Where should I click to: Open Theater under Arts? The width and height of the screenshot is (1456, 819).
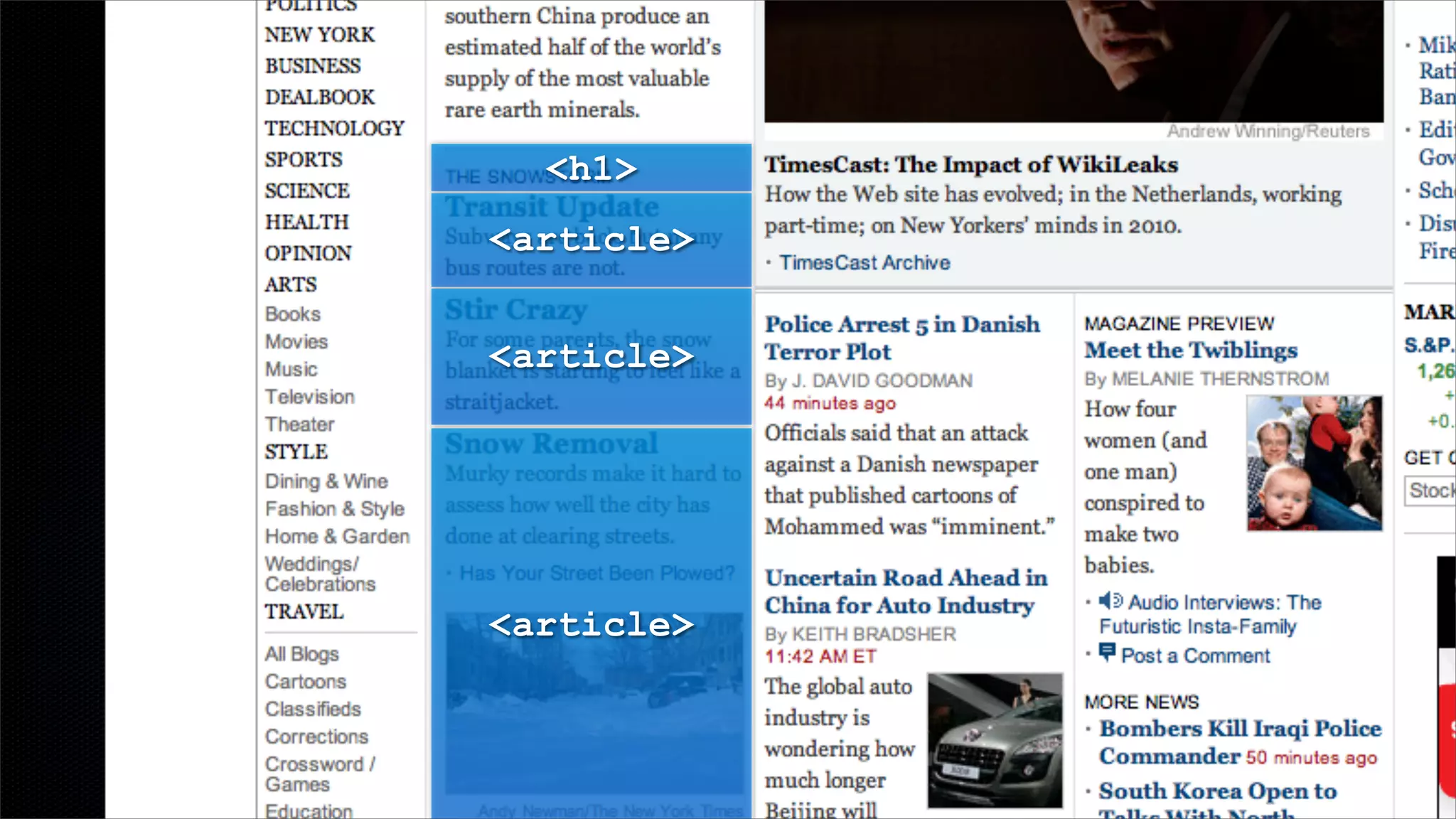299,424
